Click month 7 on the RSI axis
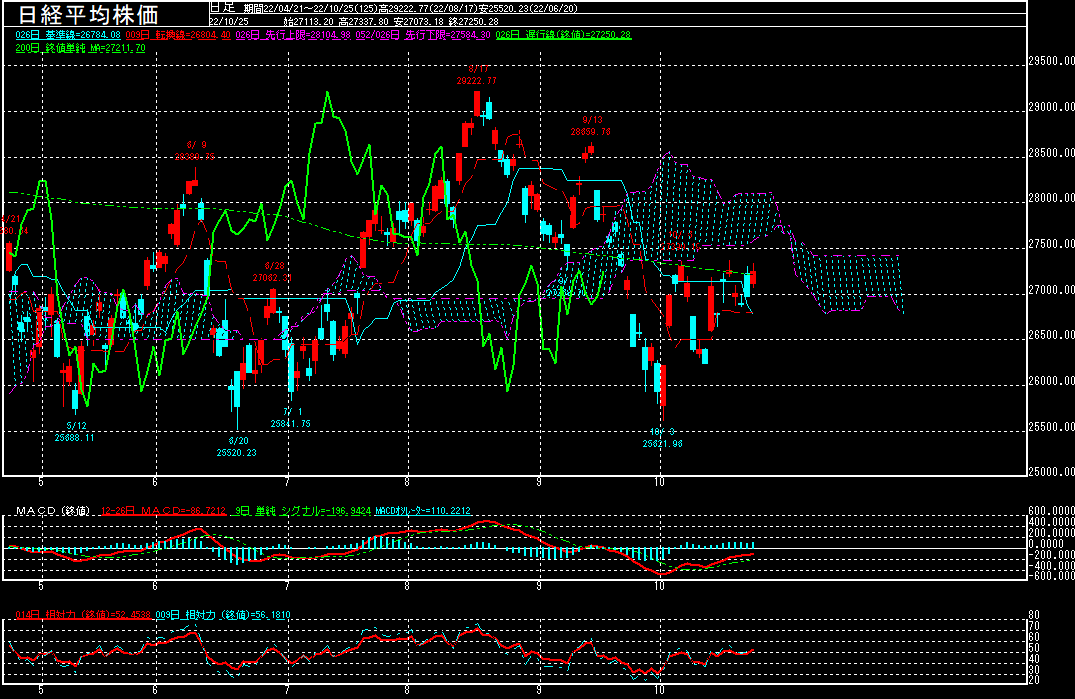Viewport: 1075px width, 699px height. [287, 690]
